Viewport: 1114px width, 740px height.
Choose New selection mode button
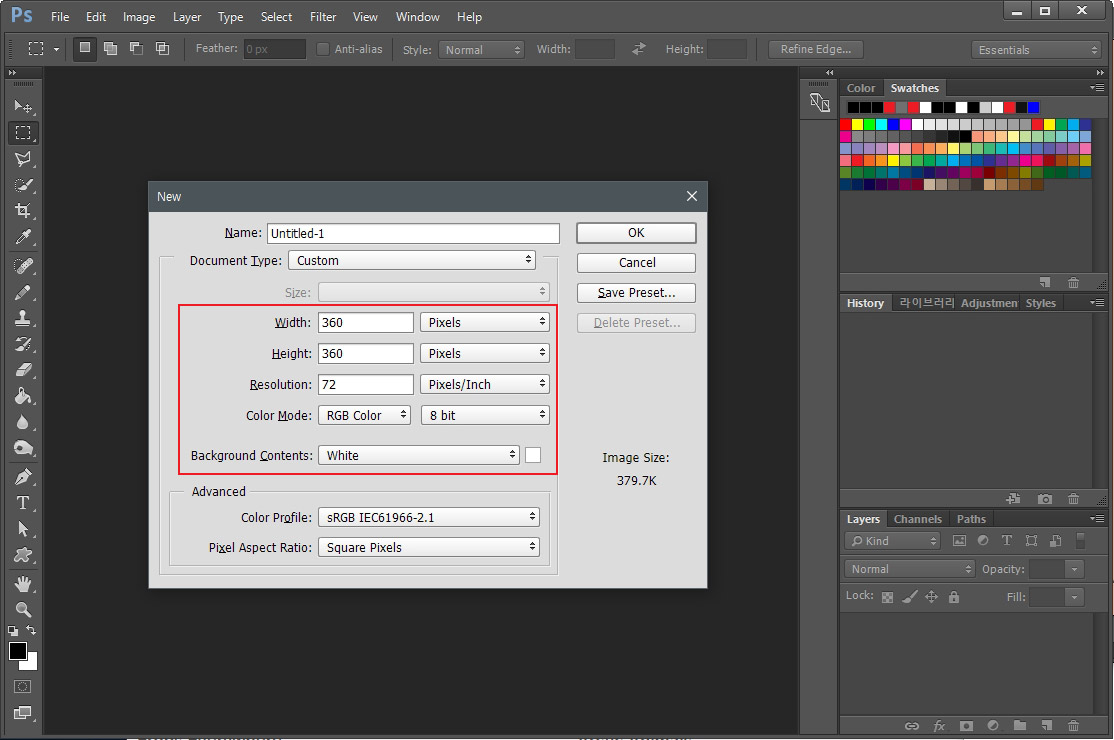85,48
